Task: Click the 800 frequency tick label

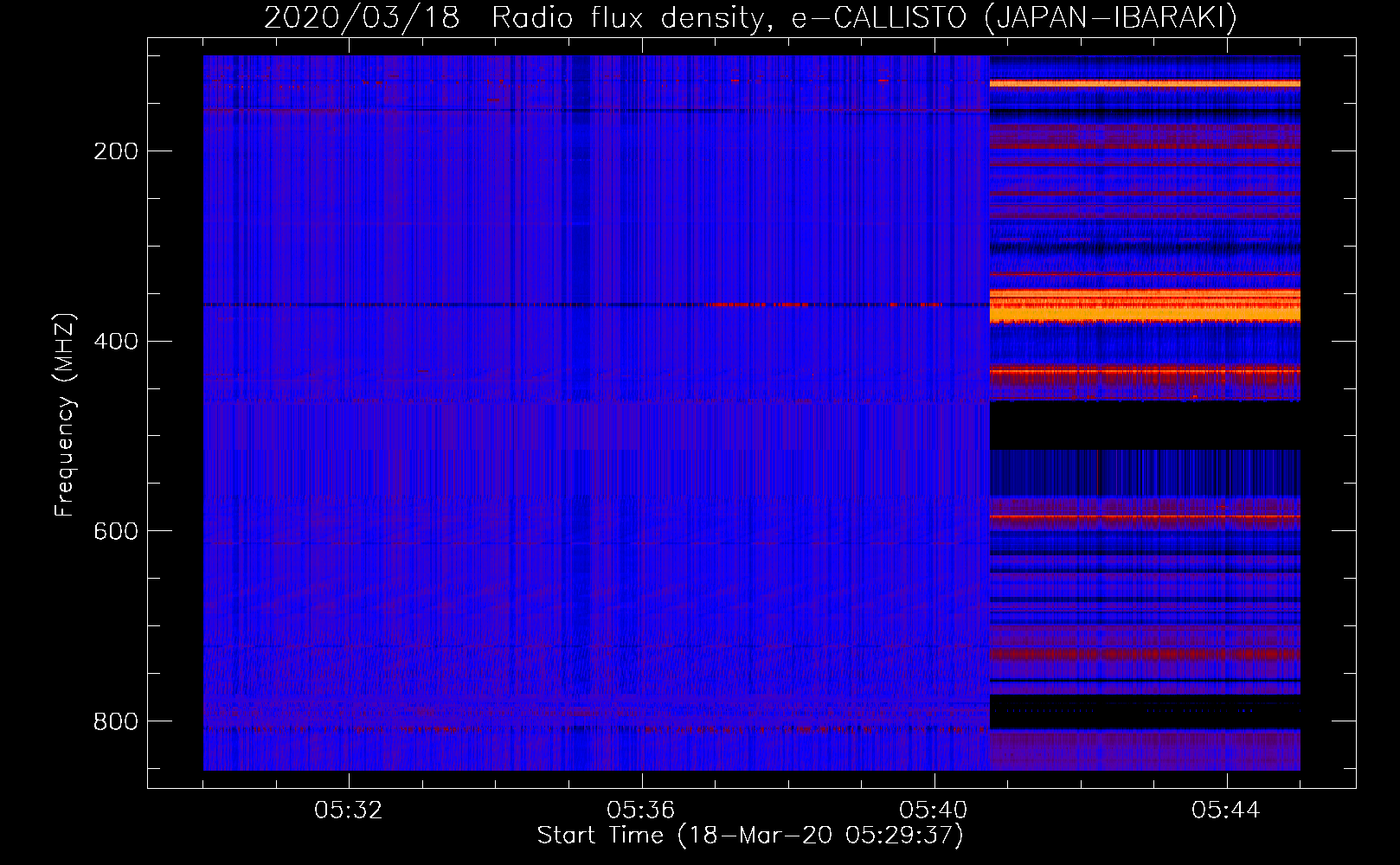Action: click(x=116, y=721)
